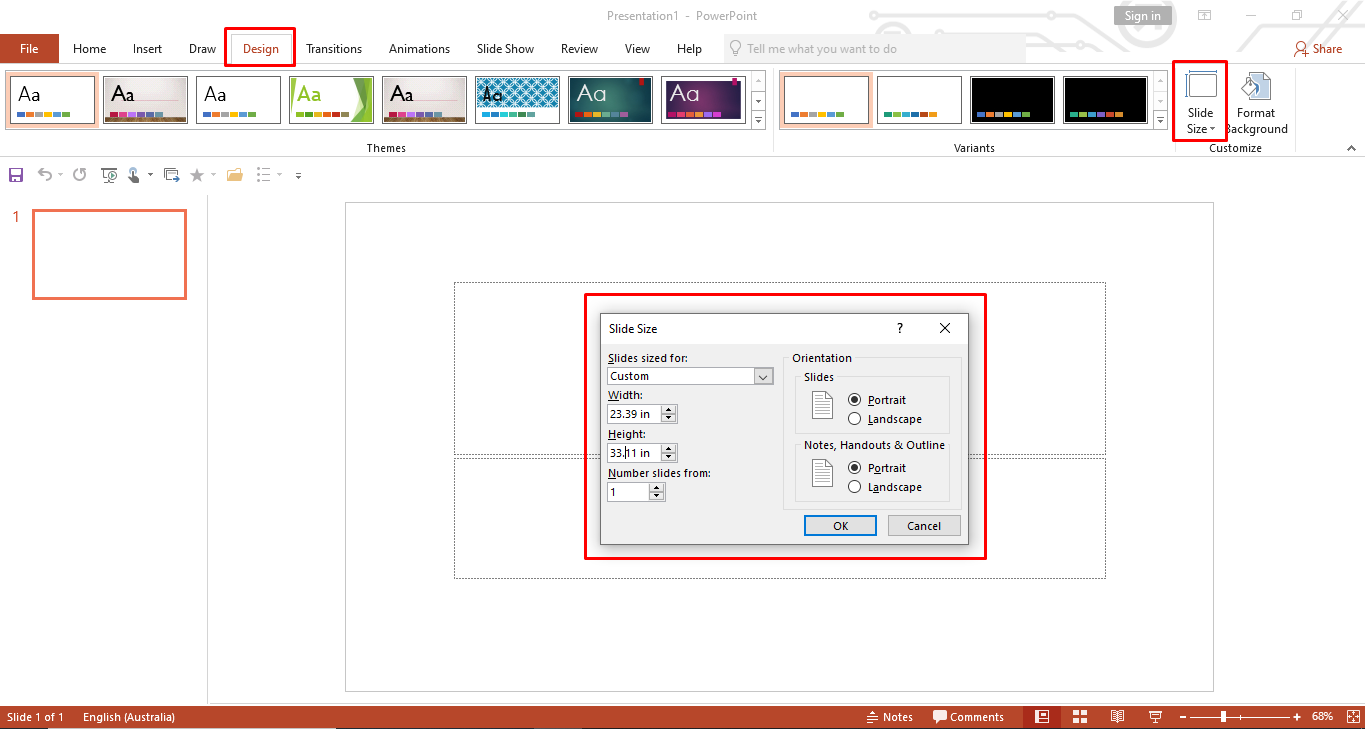This screenshot has width=1365, height=729.
Task: Select slide 1 thumbnail in panel
Action: pos(109,254)
